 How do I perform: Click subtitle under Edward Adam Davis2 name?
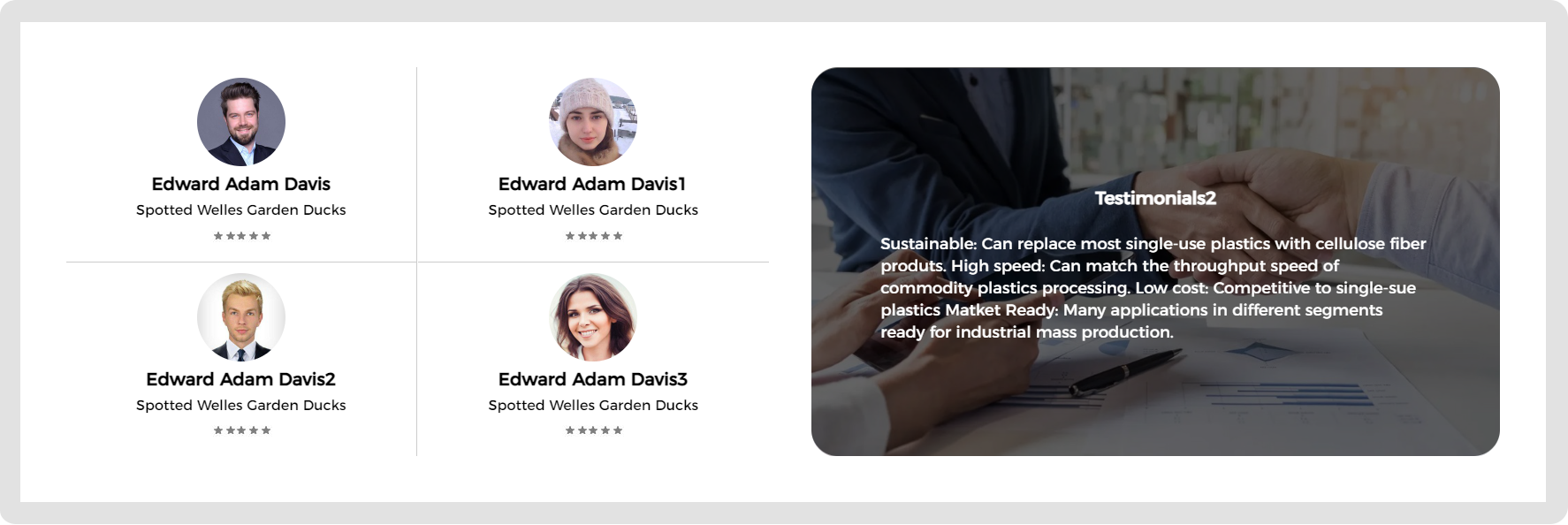241,406
